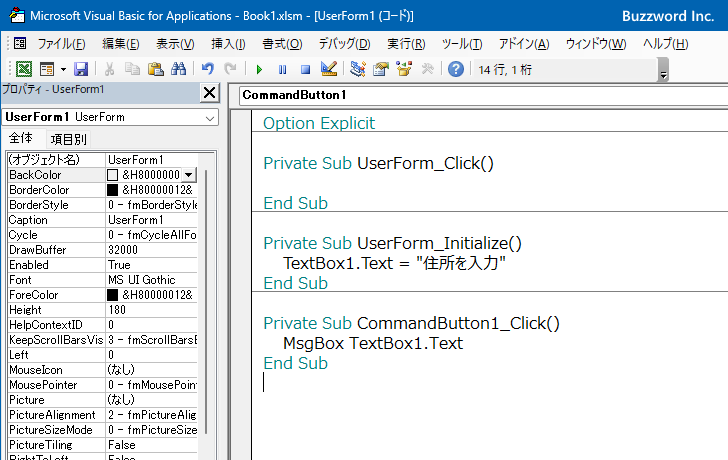Click the Break pause icon
The height and width of the screenshot is (460, 728).
point(282,70)
